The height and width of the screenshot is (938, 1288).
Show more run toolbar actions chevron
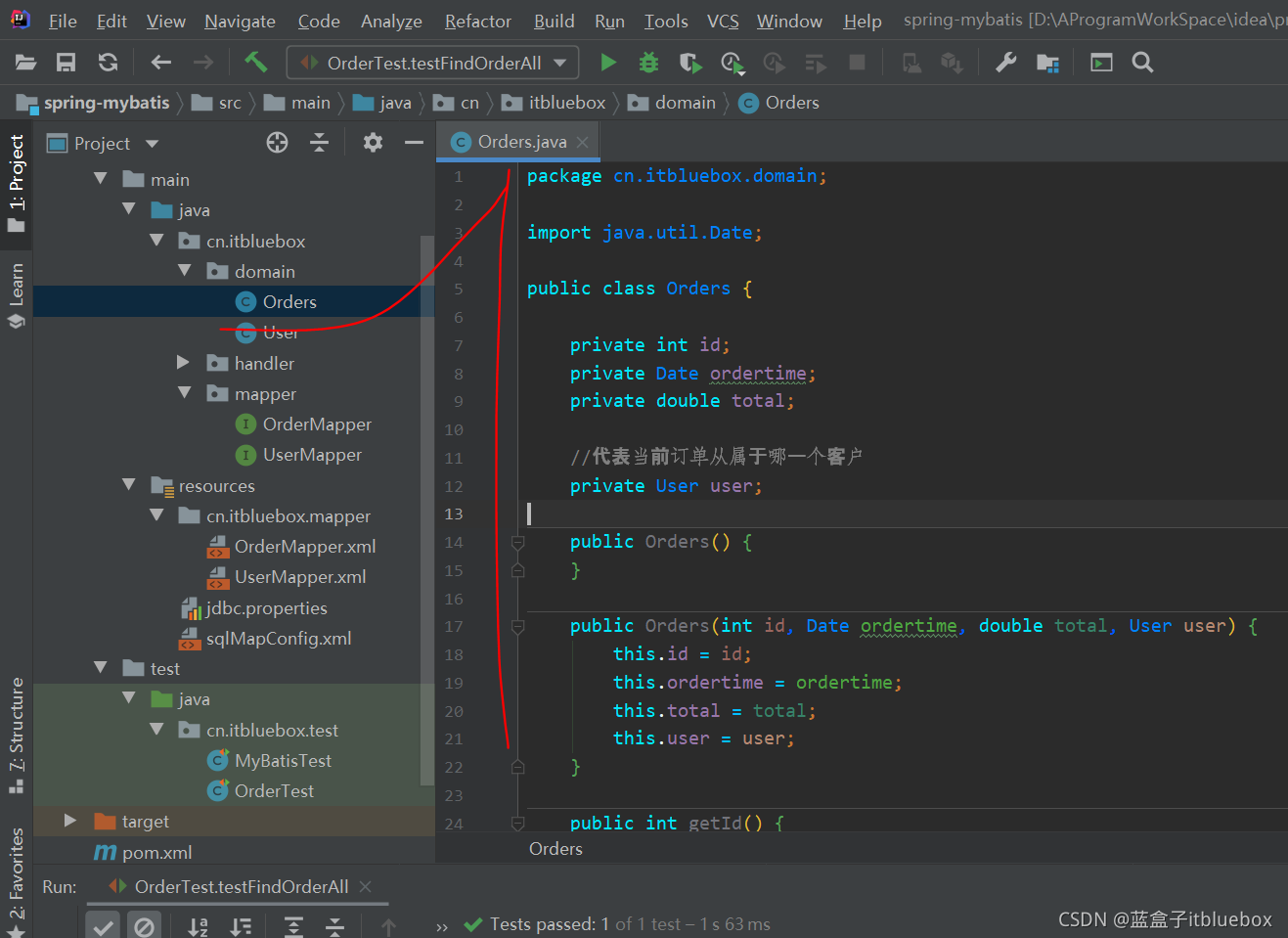coord(442,926)
